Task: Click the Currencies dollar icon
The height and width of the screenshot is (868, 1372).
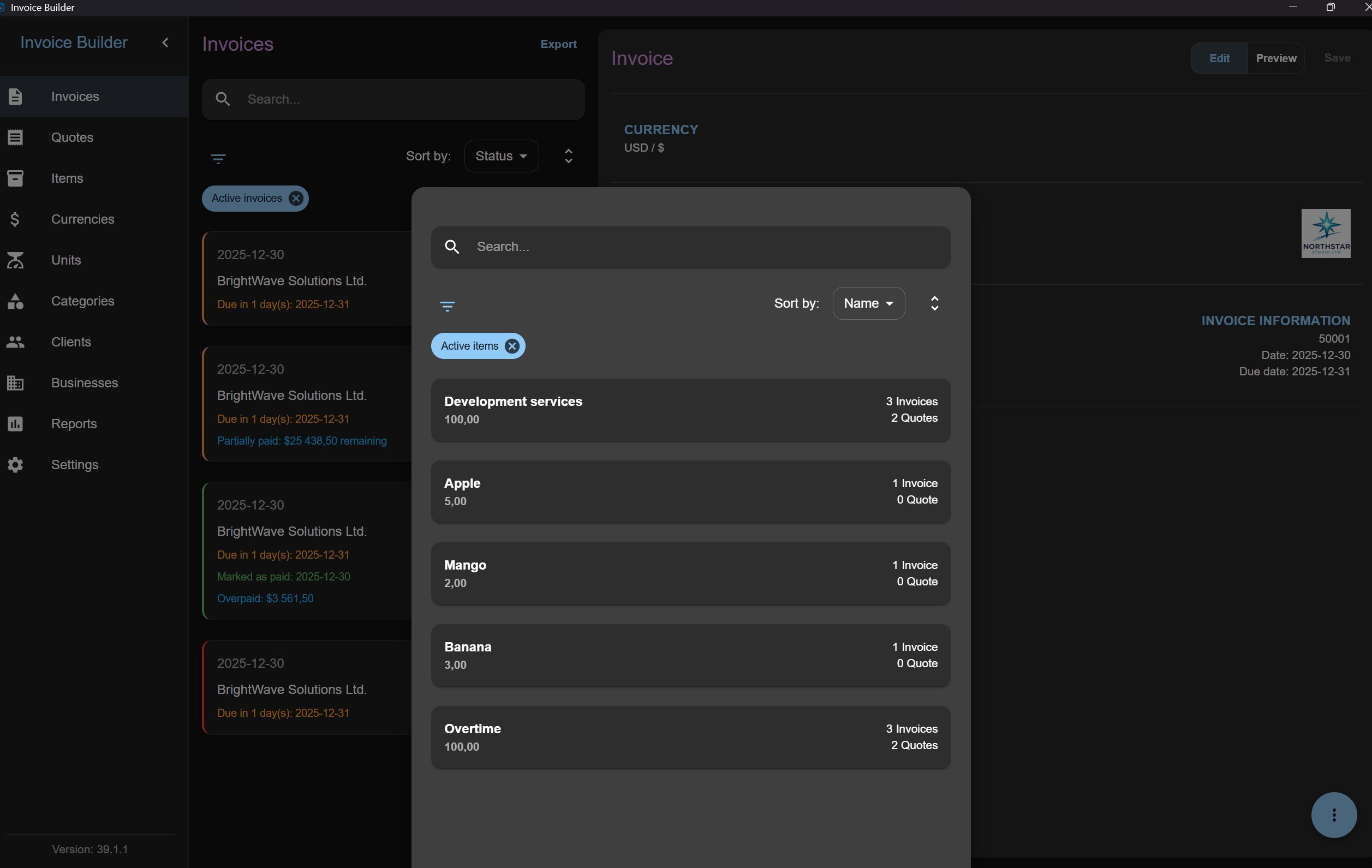Action: point(15,219)
